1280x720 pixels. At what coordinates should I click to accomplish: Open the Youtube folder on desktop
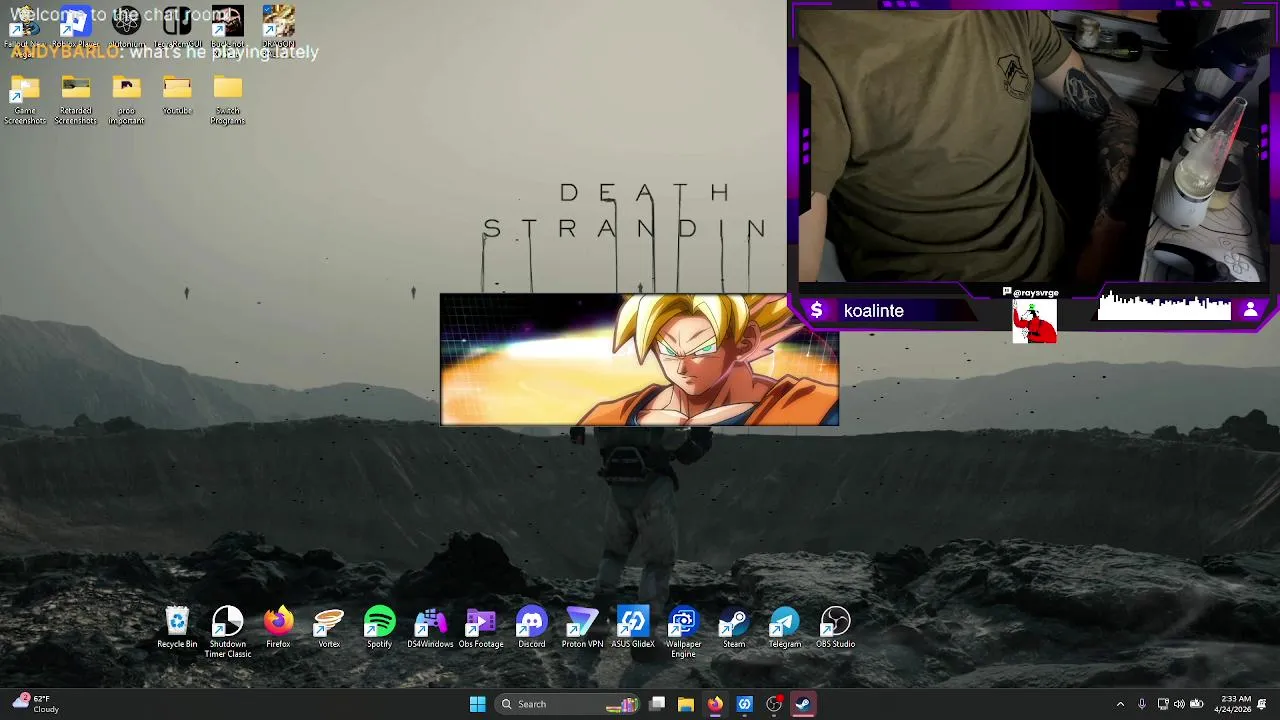click(x=177, y=96)
